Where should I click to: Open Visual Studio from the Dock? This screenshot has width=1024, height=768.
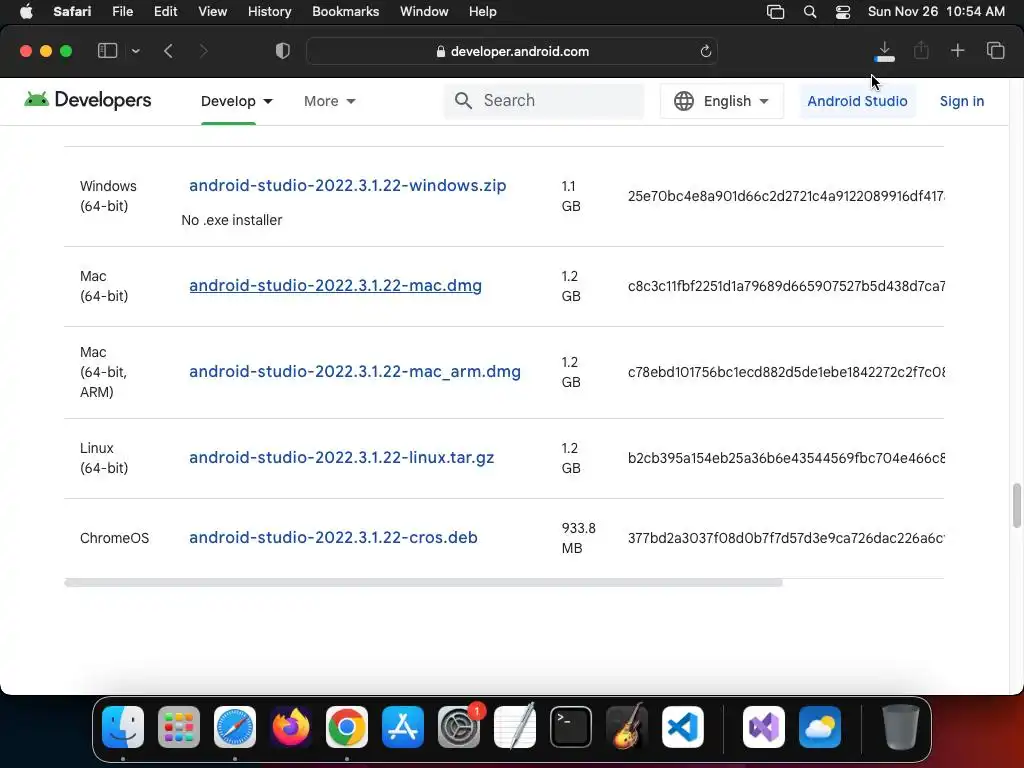[x=764, y=727]
